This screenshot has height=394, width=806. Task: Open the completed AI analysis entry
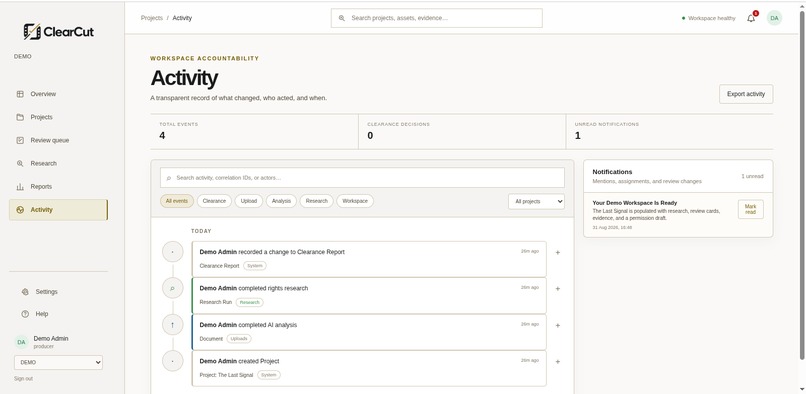(x=369, y=332)
